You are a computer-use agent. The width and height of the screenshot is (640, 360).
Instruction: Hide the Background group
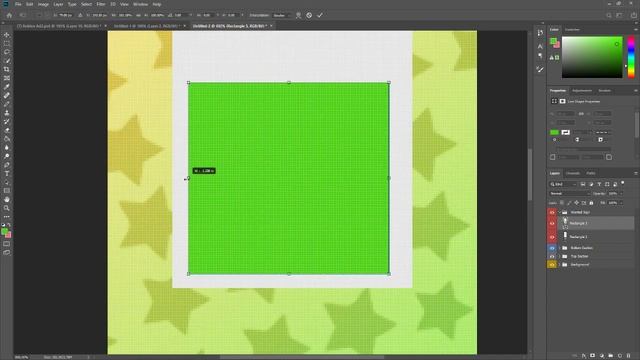(x=552, y=264)
